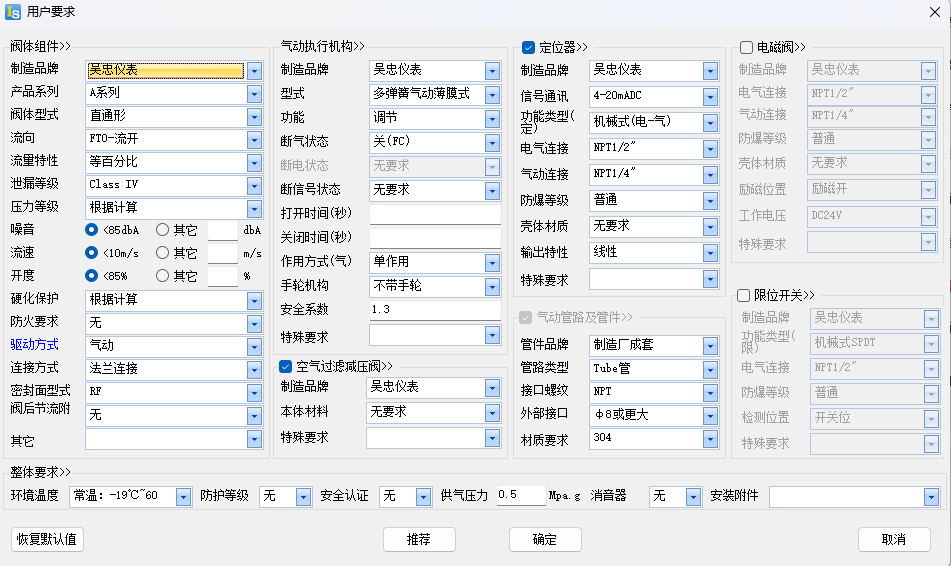This screenshot has height=566, width=951.
Task: Click the 推荐 button
Action: (418, 540)
